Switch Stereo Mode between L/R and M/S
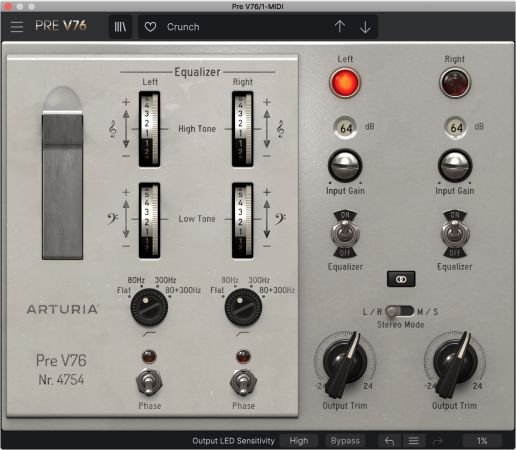This screenshot has height=450, width=516. point(399,311)
